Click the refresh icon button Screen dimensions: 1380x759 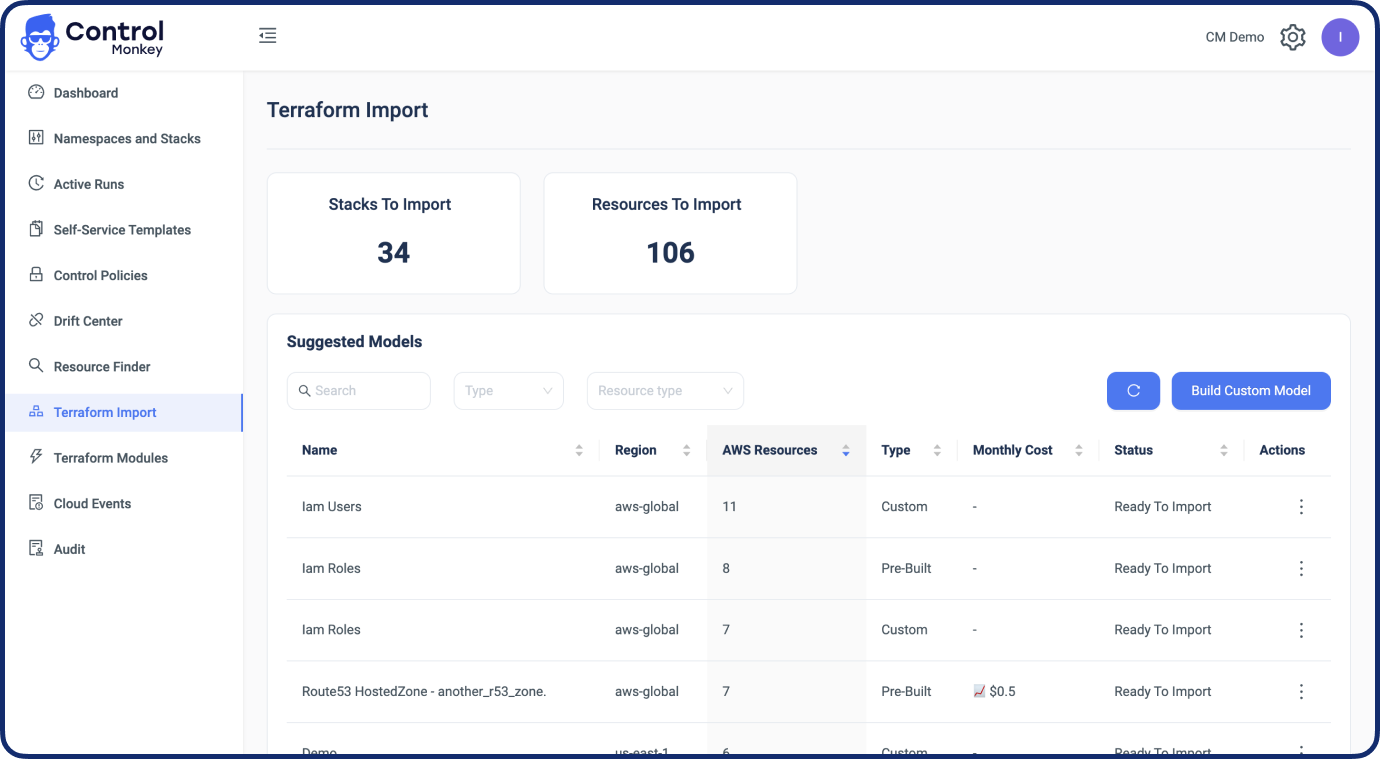1133,391
